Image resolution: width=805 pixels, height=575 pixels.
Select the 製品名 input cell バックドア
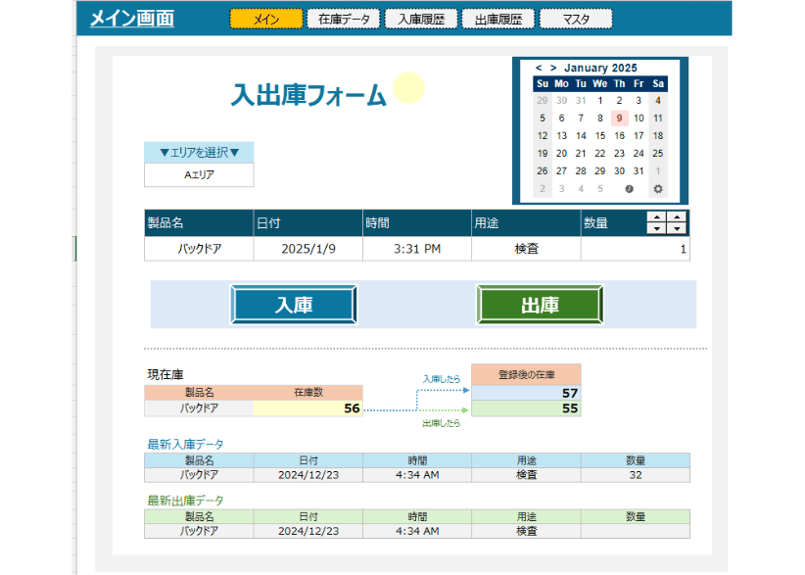[199, 249]
